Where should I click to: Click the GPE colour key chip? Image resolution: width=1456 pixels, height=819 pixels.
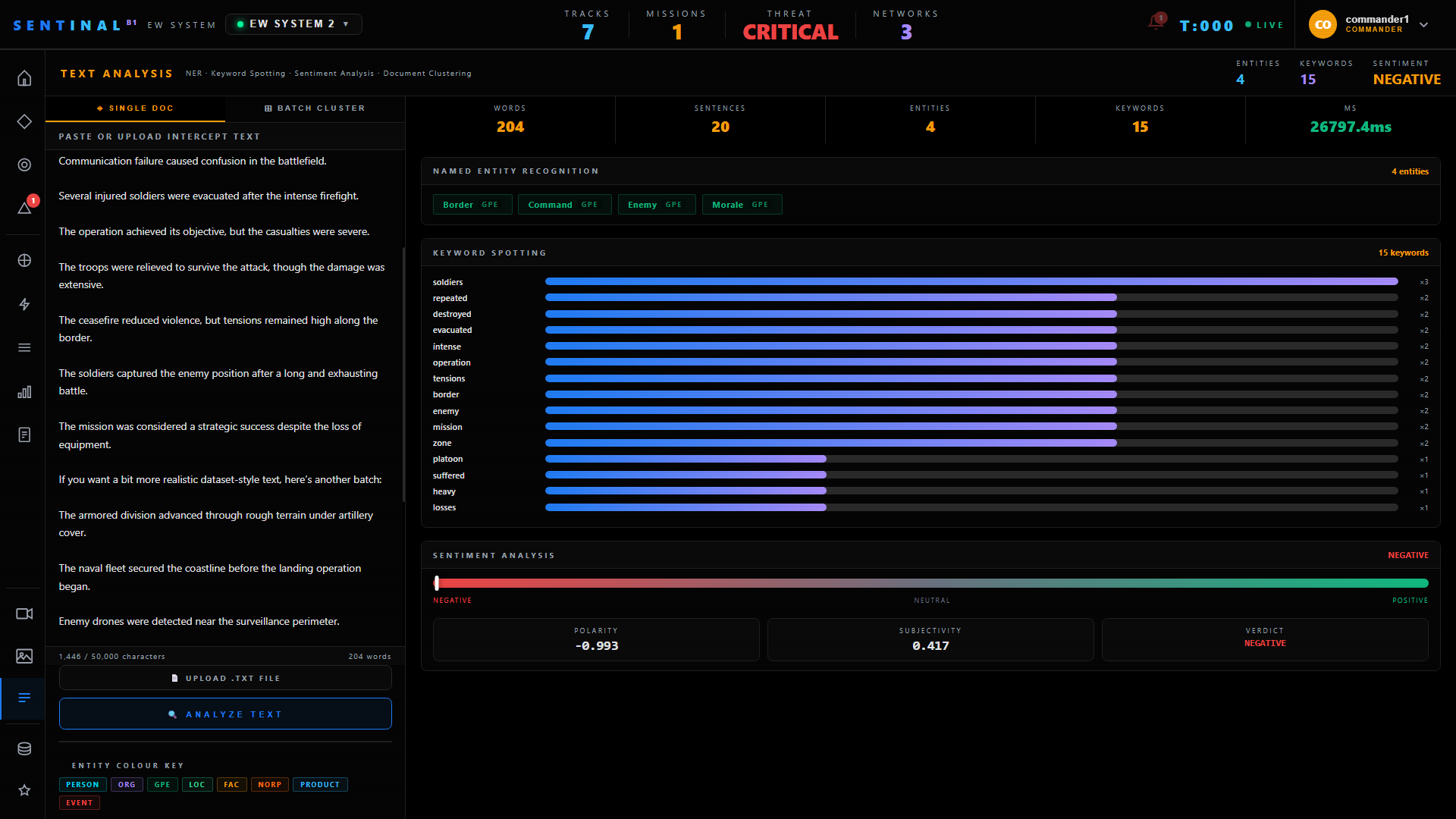point(162,785)
